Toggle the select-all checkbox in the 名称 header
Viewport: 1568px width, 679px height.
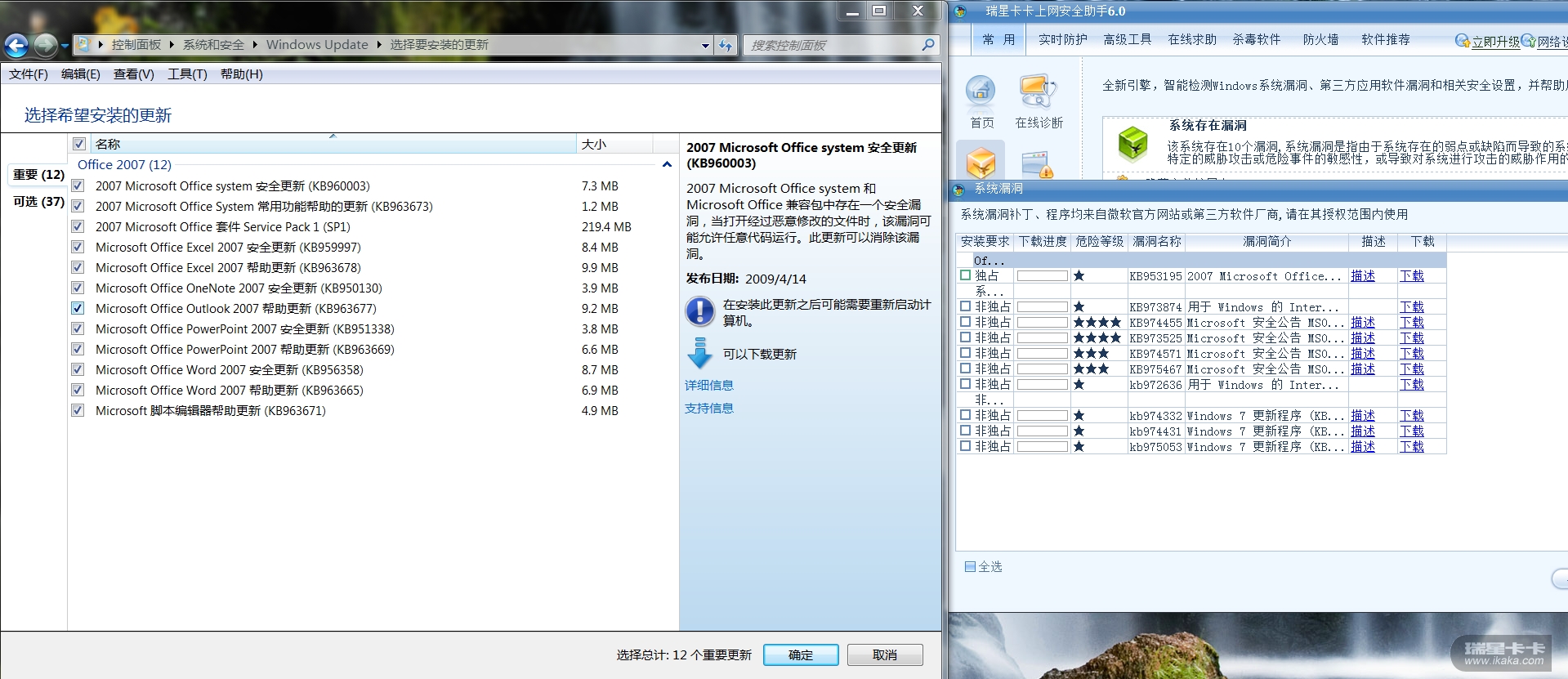coord(79,144)
